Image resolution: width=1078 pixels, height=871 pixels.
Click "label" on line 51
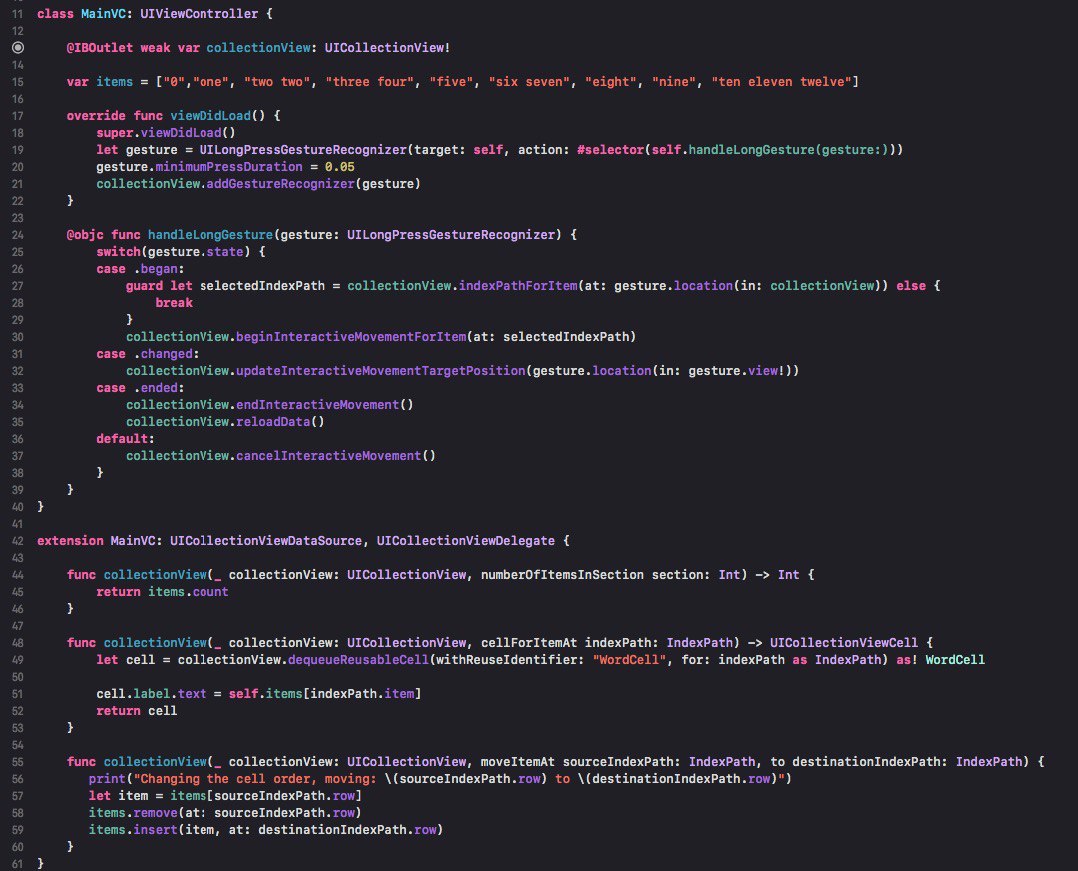click(x=151, y=694)
